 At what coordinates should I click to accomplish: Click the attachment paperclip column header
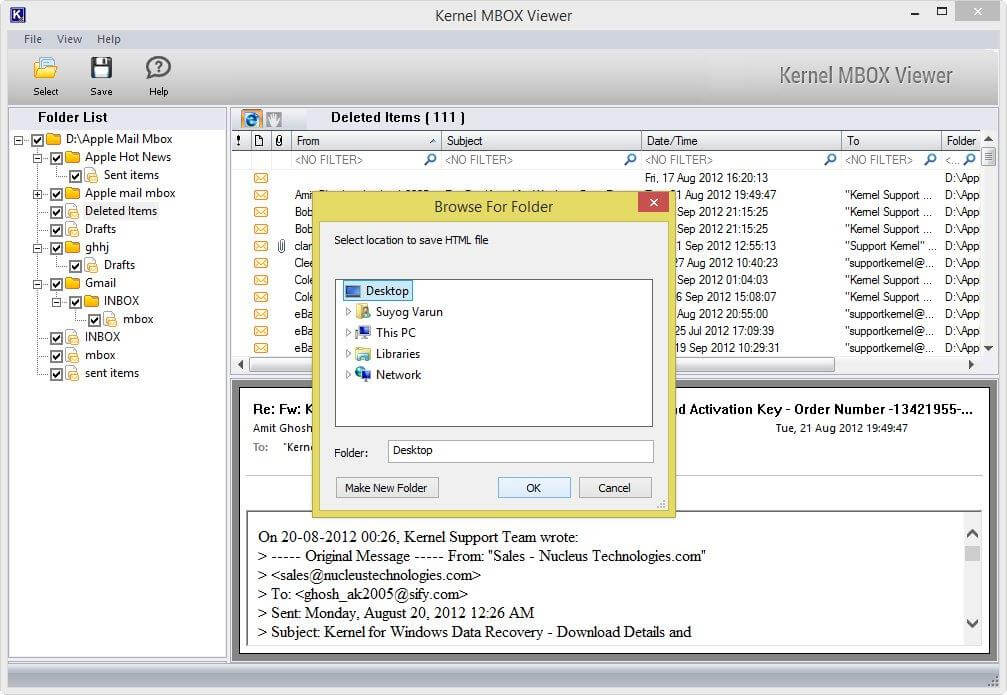279,141
